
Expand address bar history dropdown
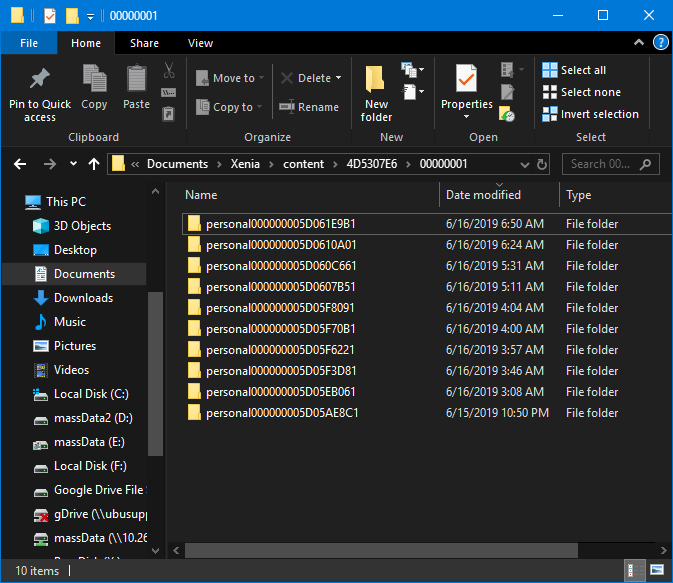pyautogui.click(x=524, y=165)
